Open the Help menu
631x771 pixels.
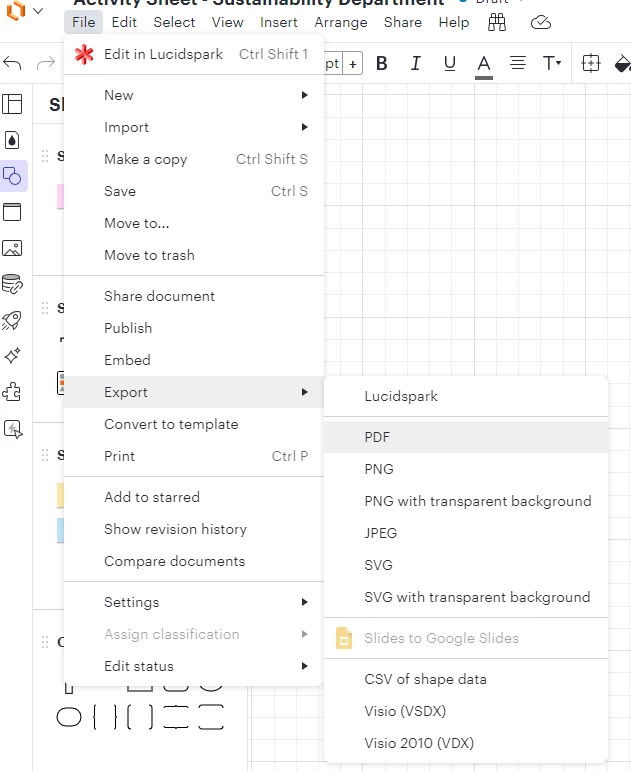[453, 22]
